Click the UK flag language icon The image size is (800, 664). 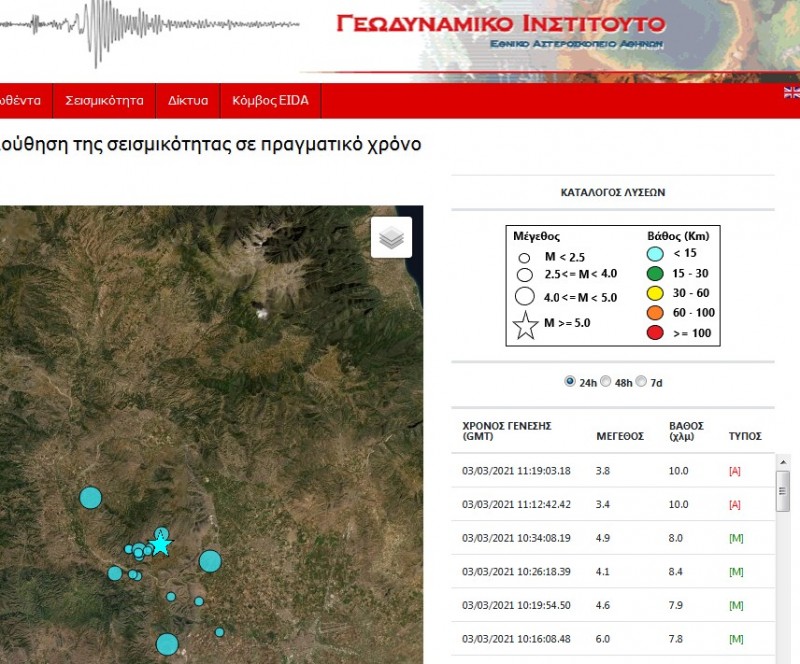(791, 93)
